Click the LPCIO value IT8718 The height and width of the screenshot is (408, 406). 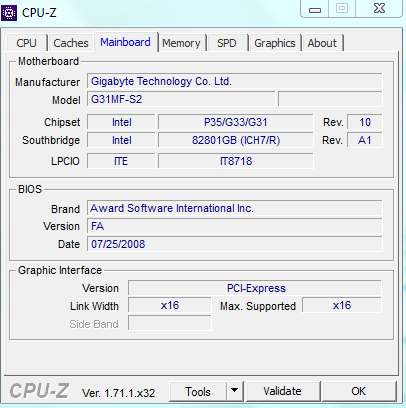pyautogui.click(x=236, y=161)
